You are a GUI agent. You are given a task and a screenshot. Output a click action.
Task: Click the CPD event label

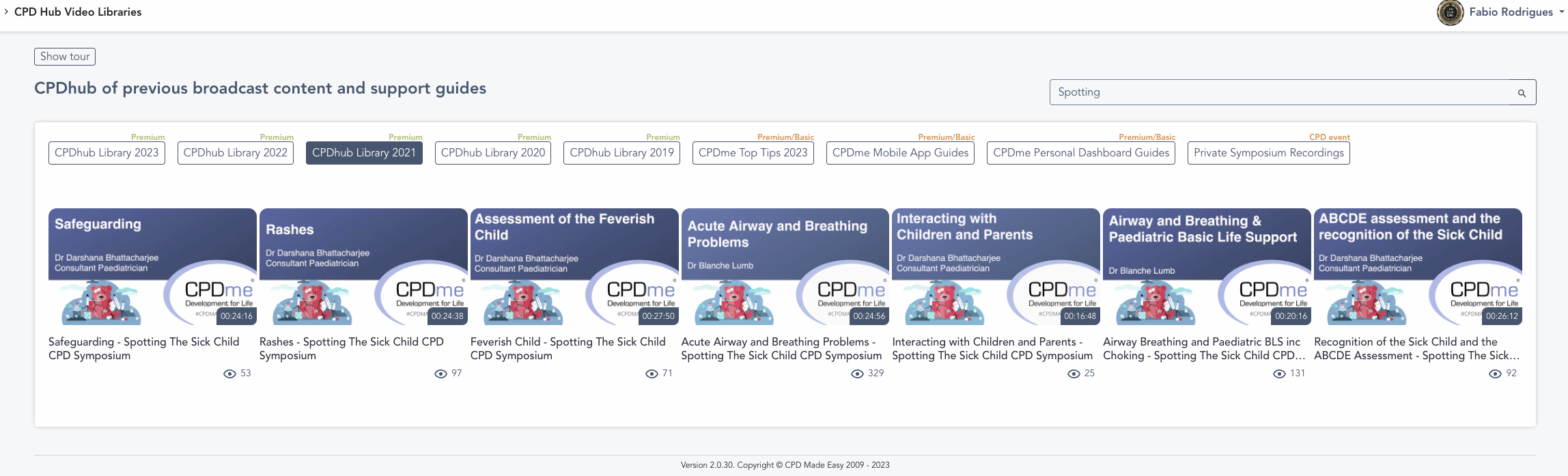[1330, 137]
